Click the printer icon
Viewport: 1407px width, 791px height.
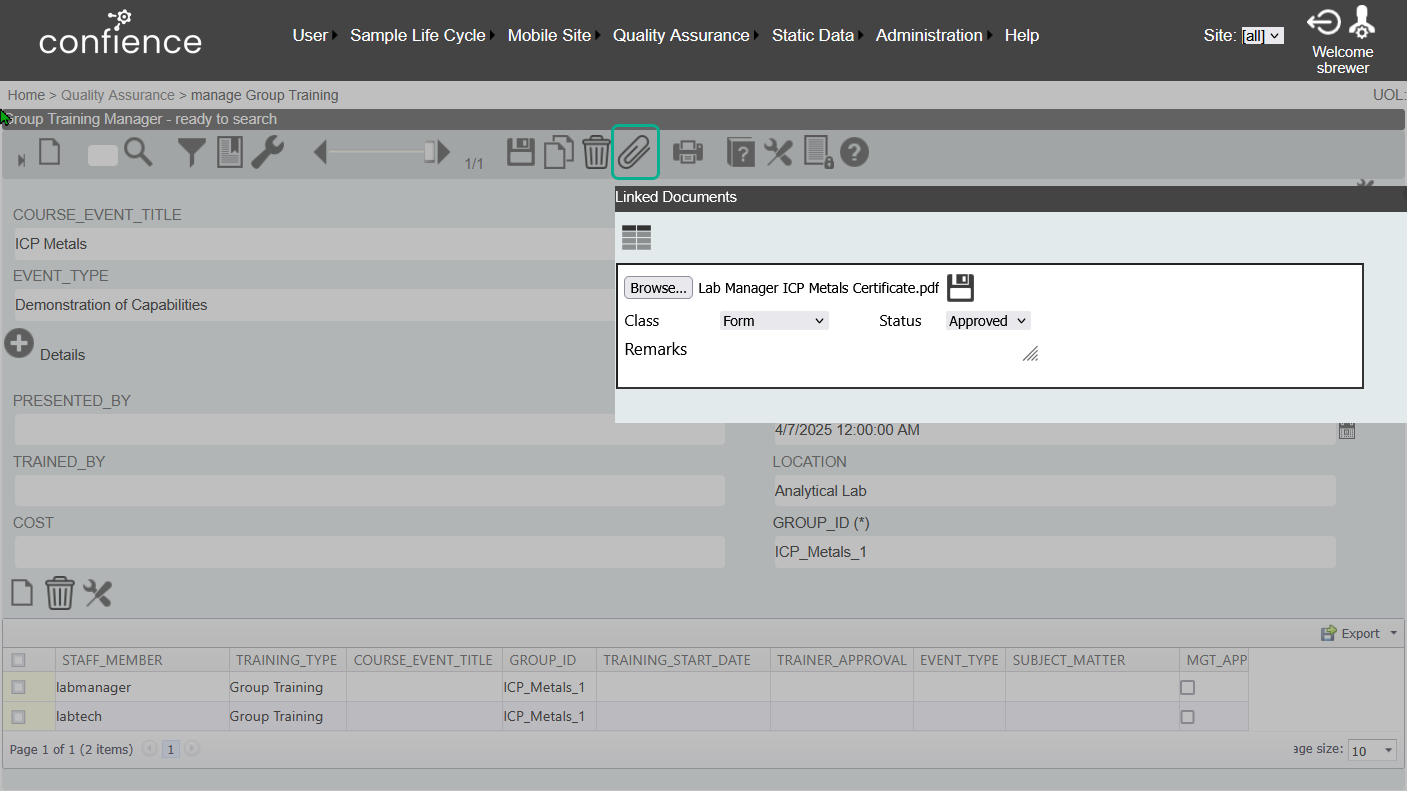tap(688, 152)
